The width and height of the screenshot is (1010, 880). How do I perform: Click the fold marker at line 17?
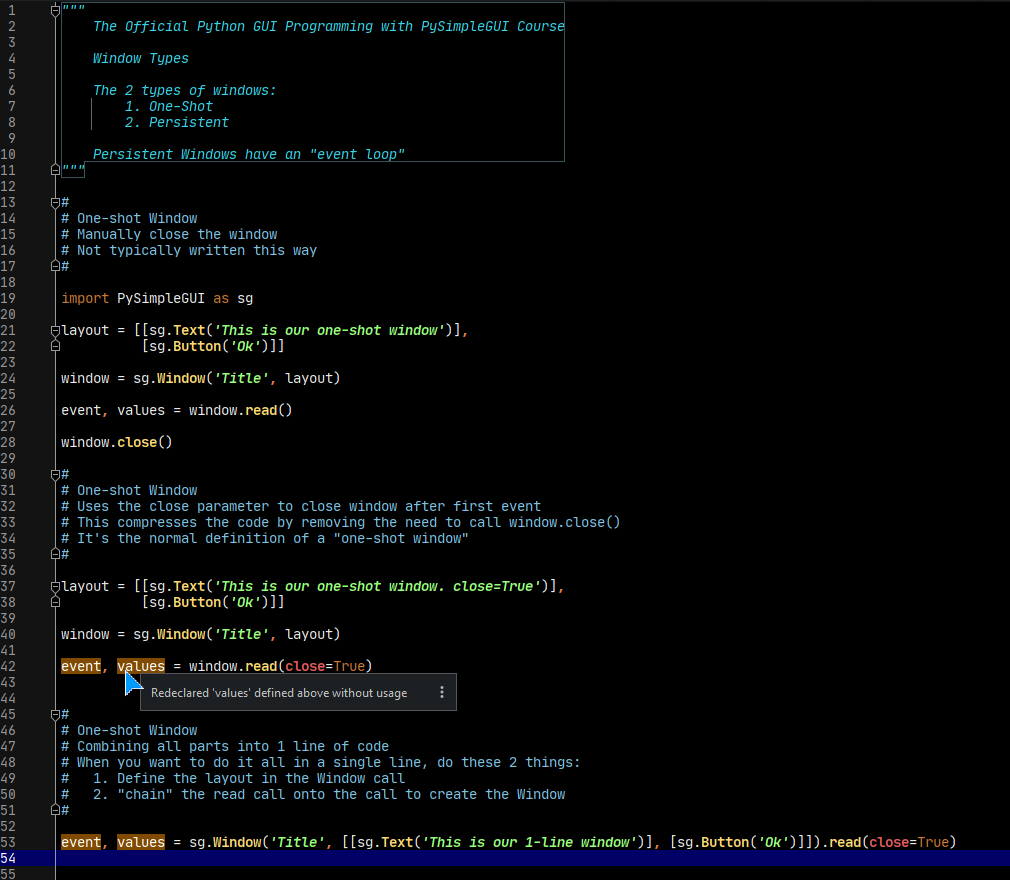(54, 266)
